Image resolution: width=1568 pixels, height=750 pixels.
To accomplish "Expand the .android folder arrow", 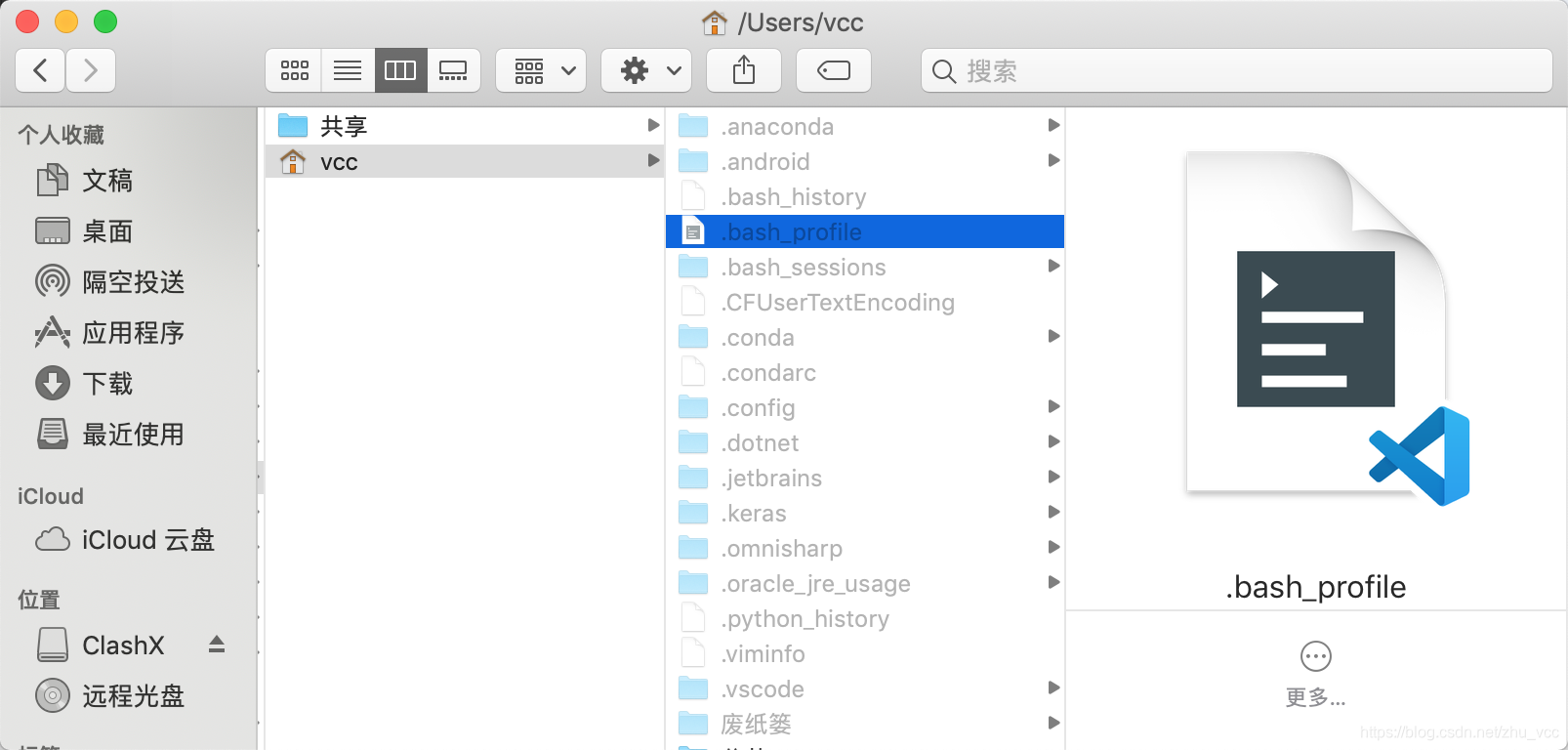I will [x=1053, y=160].
